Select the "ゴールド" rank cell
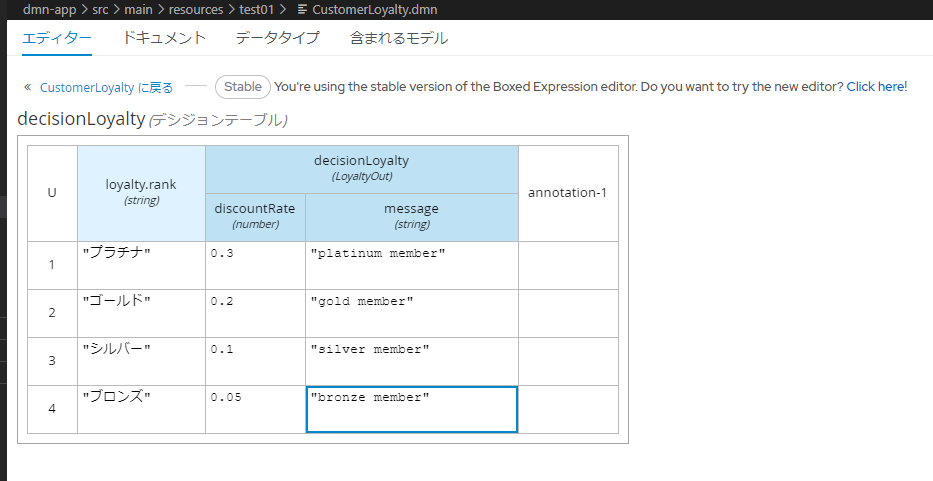The width and height of the screenshot is (933, 481). click(141, 313)
